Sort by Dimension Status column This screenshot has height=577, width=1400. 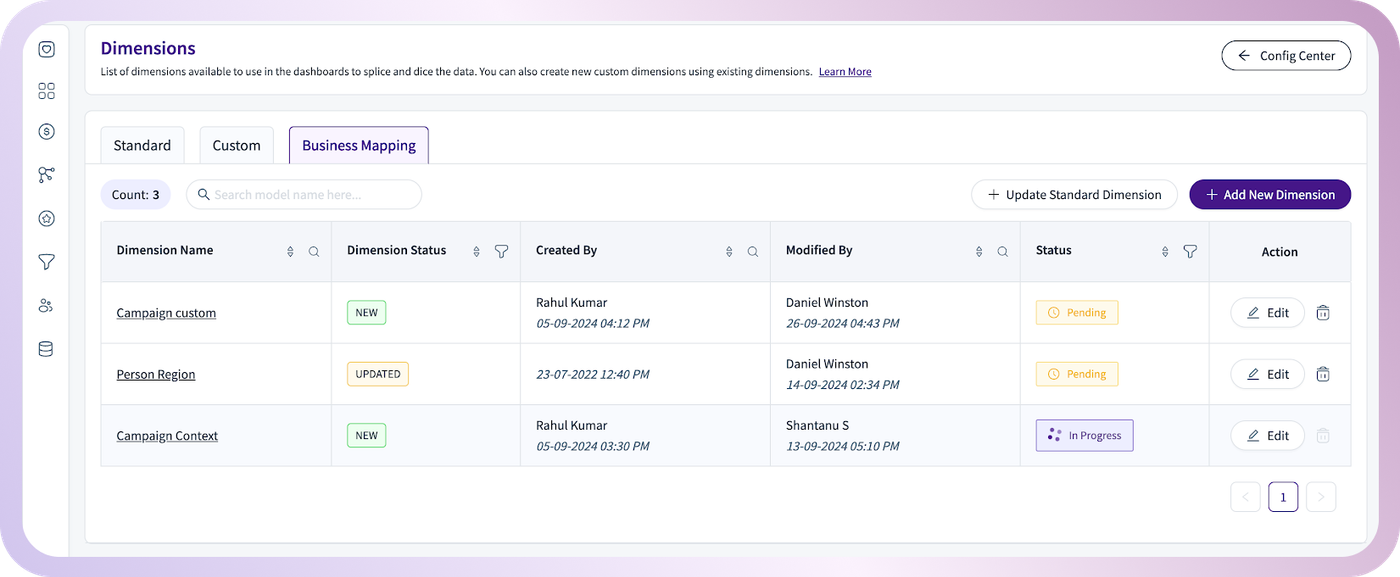[x=477, y=252]
